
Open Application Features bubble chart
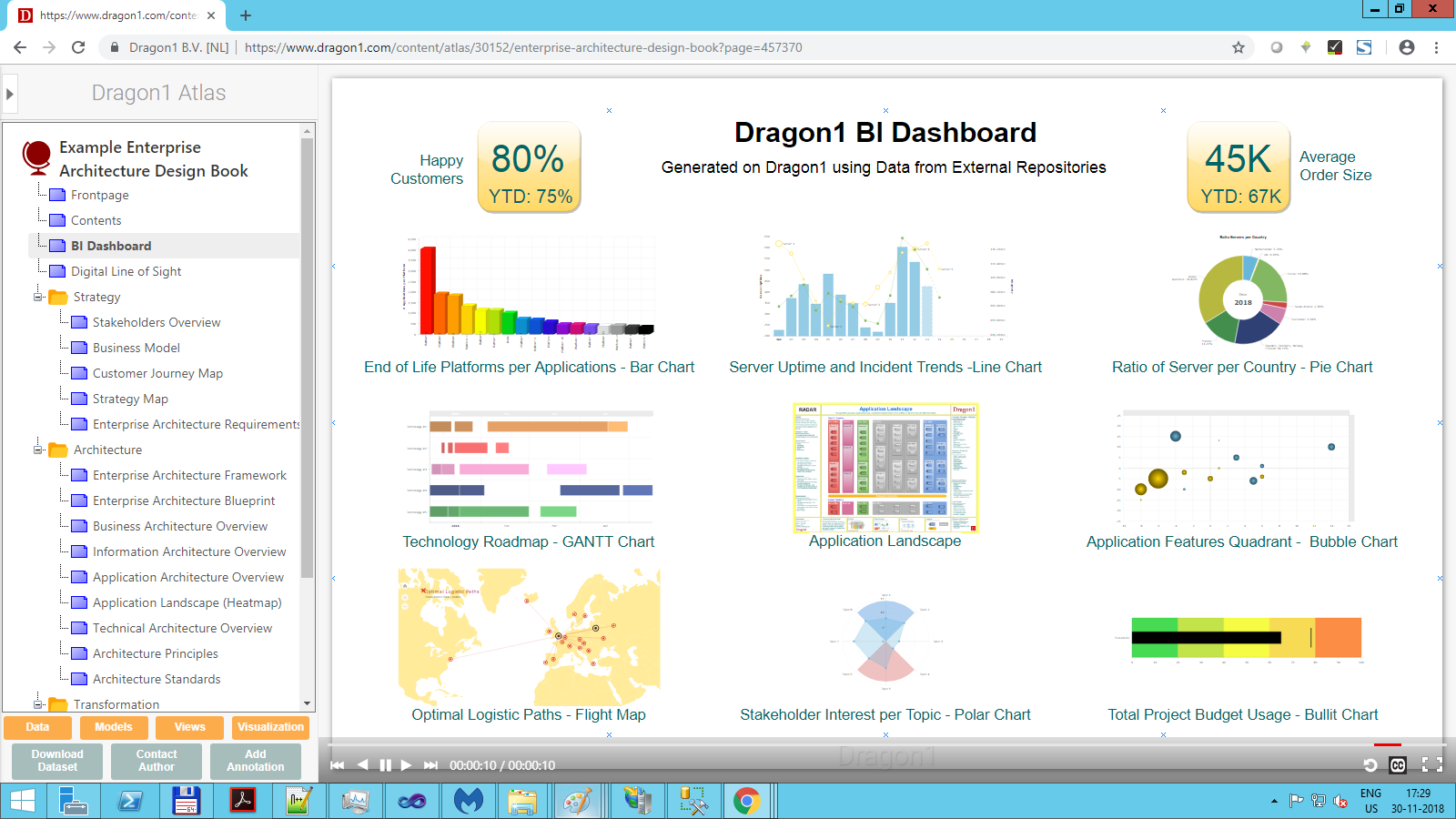[1236, 468]
